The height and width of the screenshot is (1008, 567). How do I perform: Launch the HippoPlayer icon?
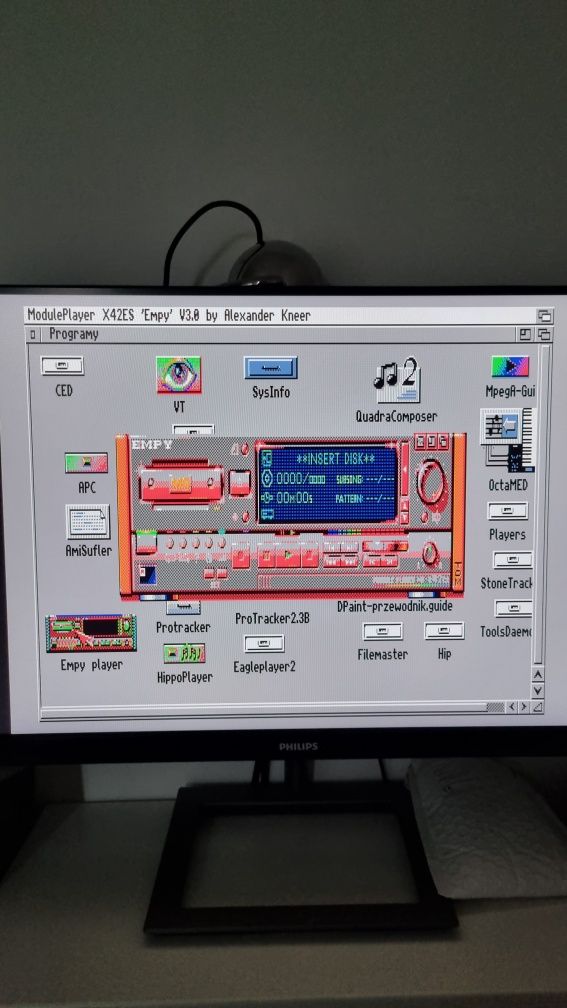point(184,653)
